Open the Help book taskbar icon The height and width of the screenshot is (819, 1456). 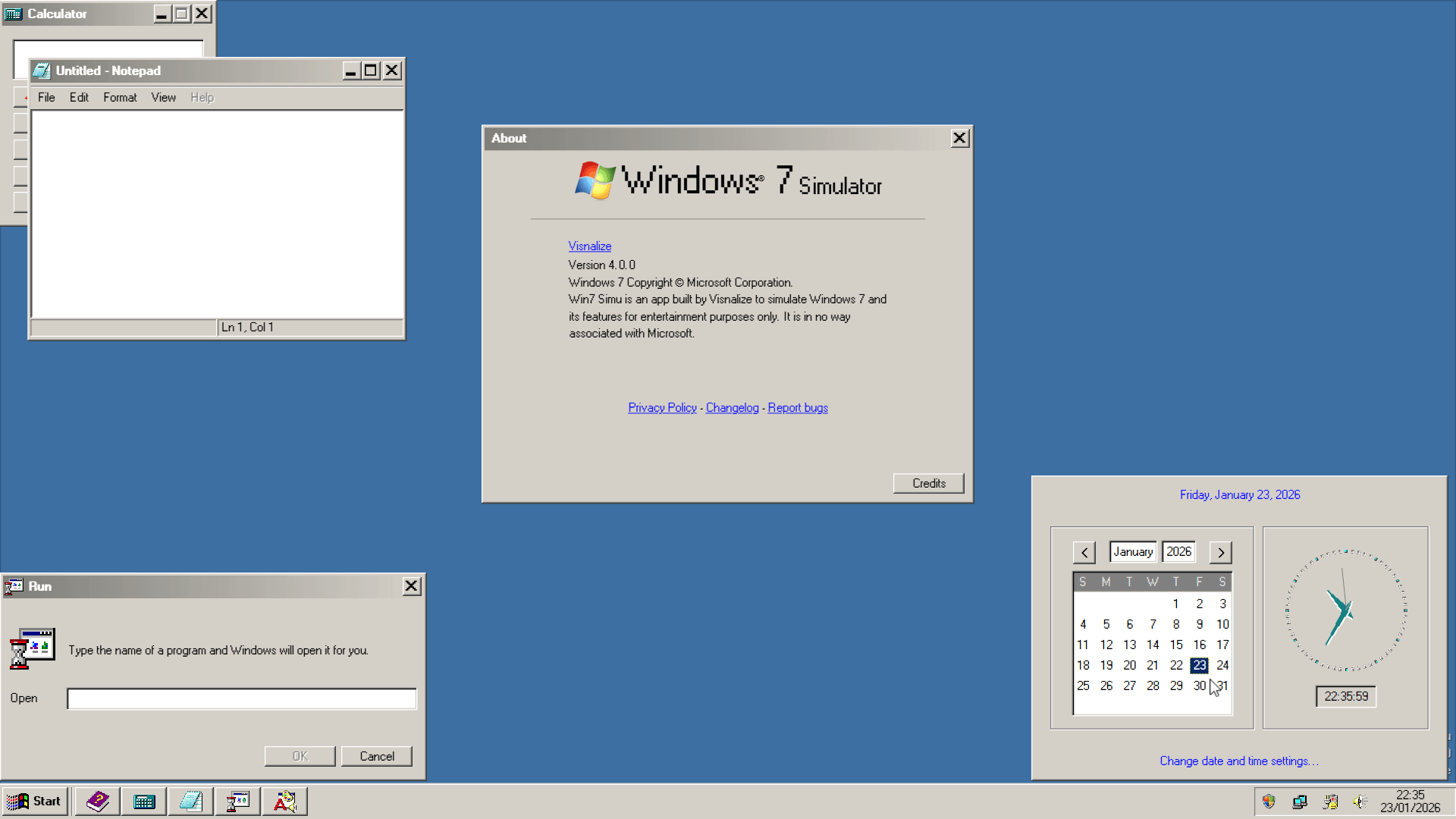coord(97,802)
